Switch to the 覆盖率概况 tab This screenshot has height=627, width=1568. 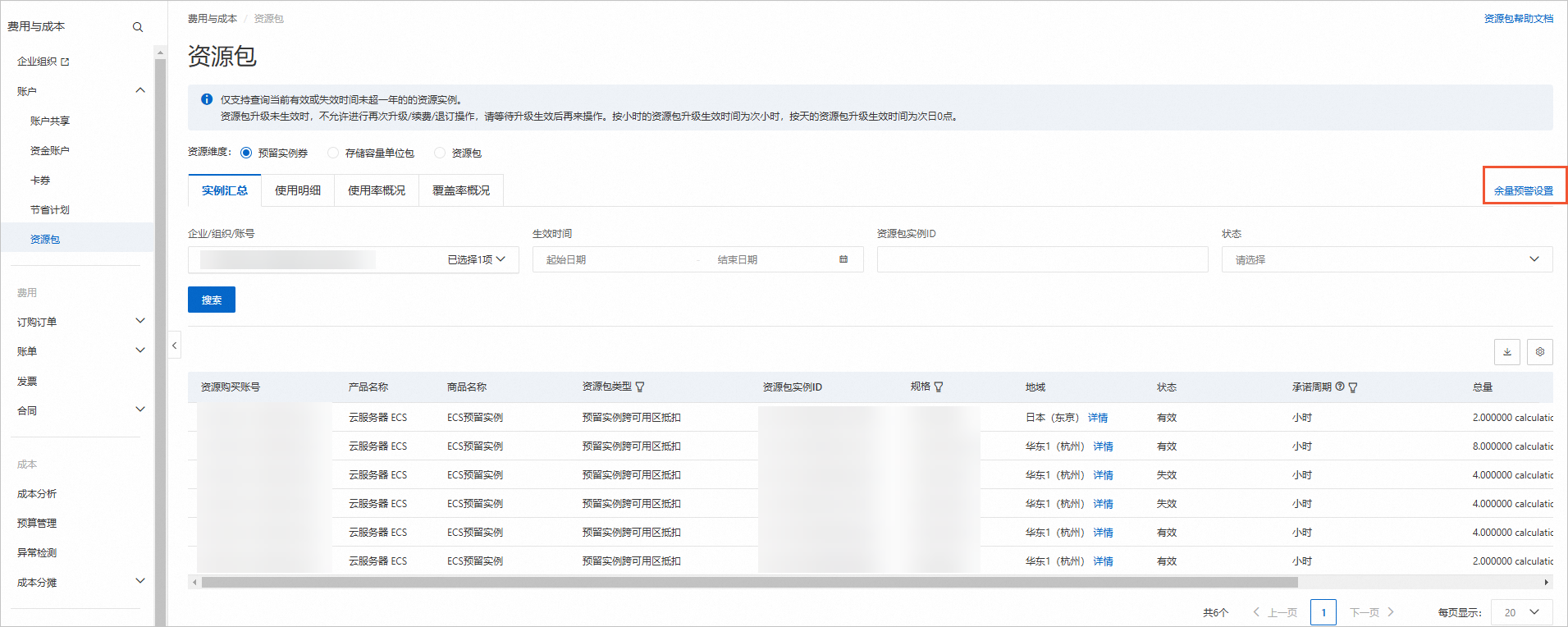(461, 190)
